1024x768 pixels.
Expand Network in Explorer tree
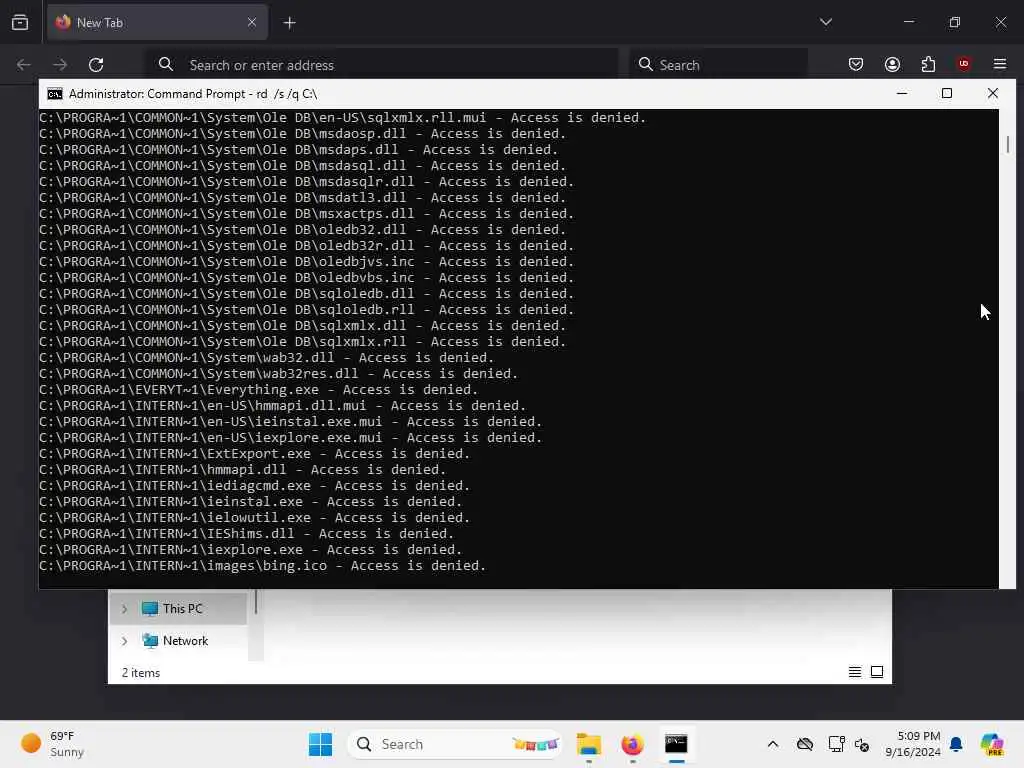(x=124, y=641)
